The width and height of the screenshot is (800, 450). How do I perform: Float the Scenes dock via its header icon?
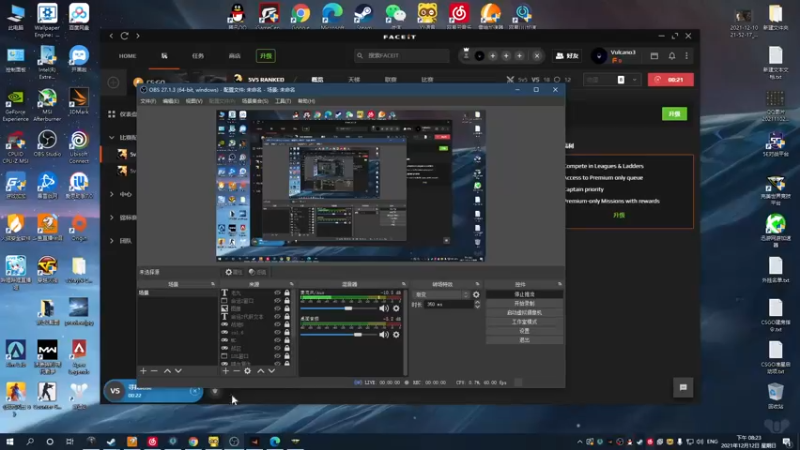213,284
